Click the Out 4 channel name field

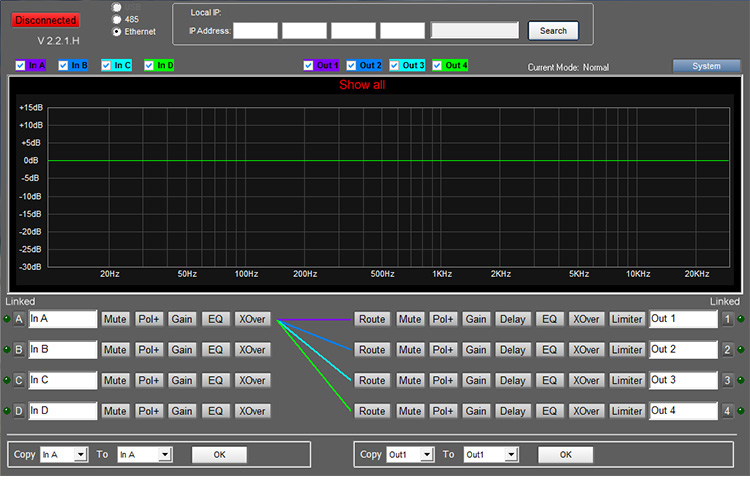683,411
